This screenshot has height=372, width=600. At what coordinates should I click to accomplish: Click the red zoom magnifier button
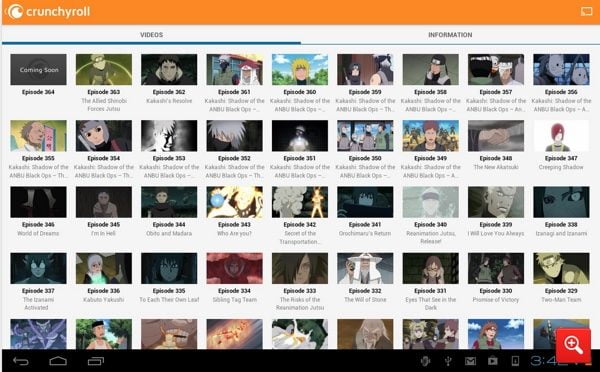click(x=573, y=345)
